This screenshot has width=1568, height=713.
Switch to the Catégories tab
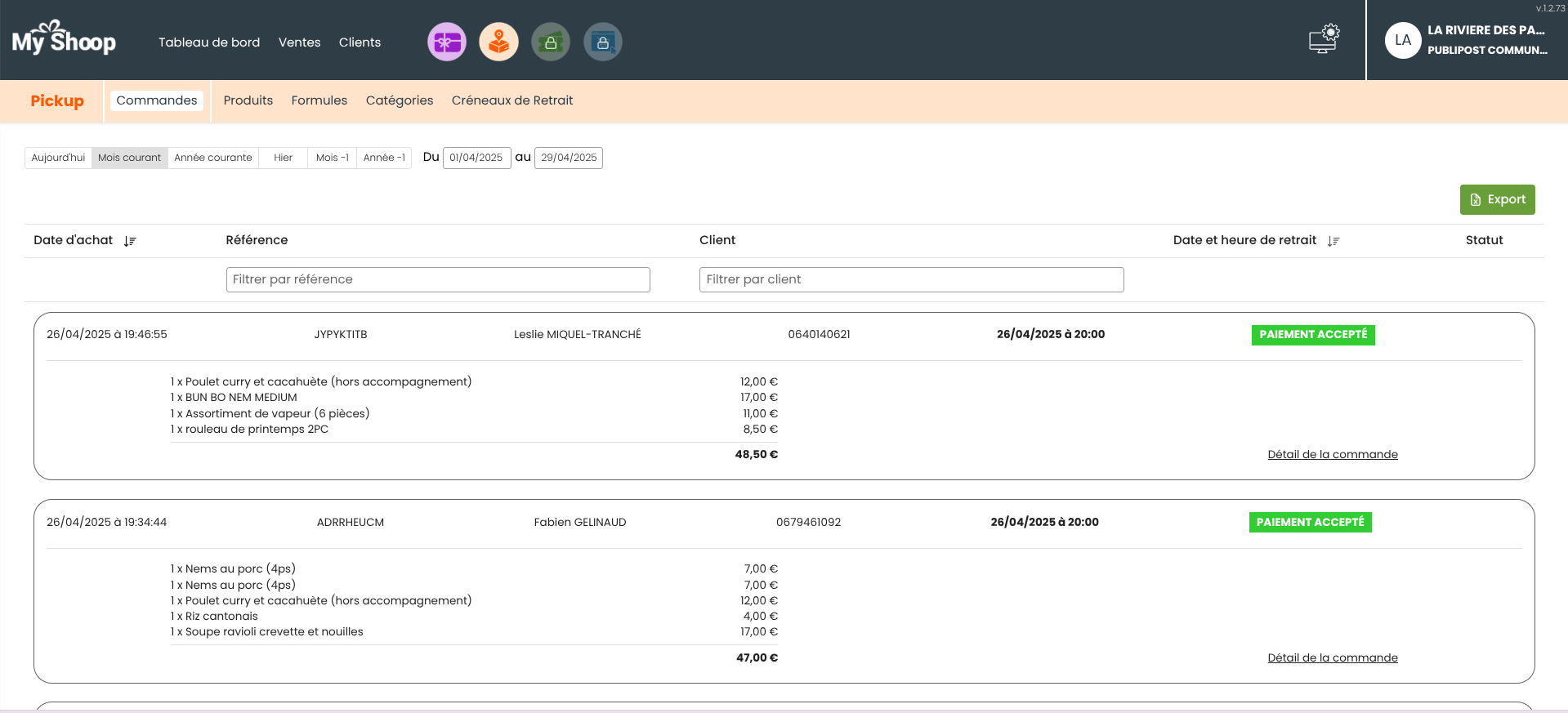click(x=400, y=100)
